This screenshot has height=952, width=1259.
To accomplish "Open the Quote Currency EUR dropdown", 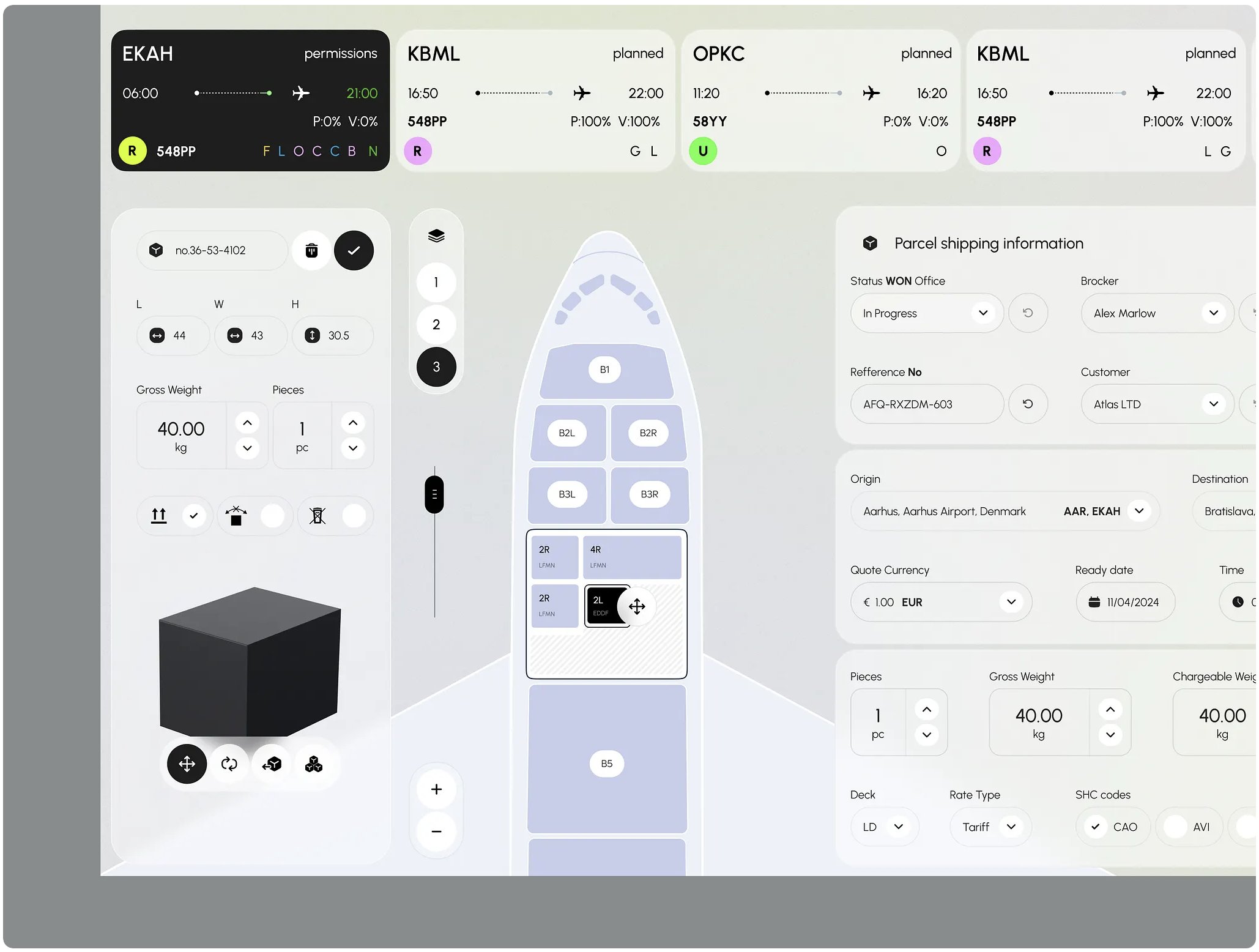I will click(x=1011, y=602).
